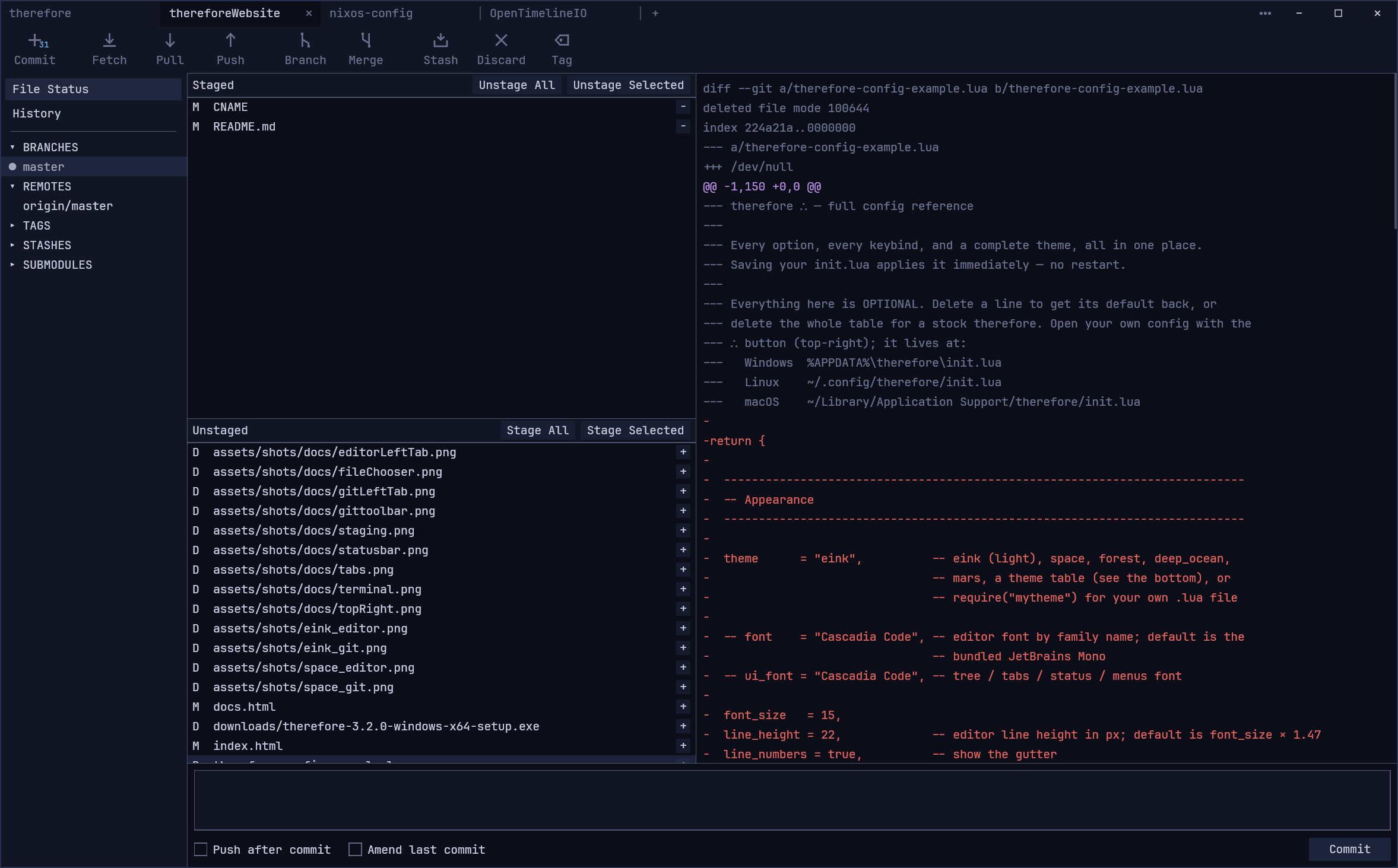
Task: Stage fileChooser.png with its plus icon
Action: point(683,472)
